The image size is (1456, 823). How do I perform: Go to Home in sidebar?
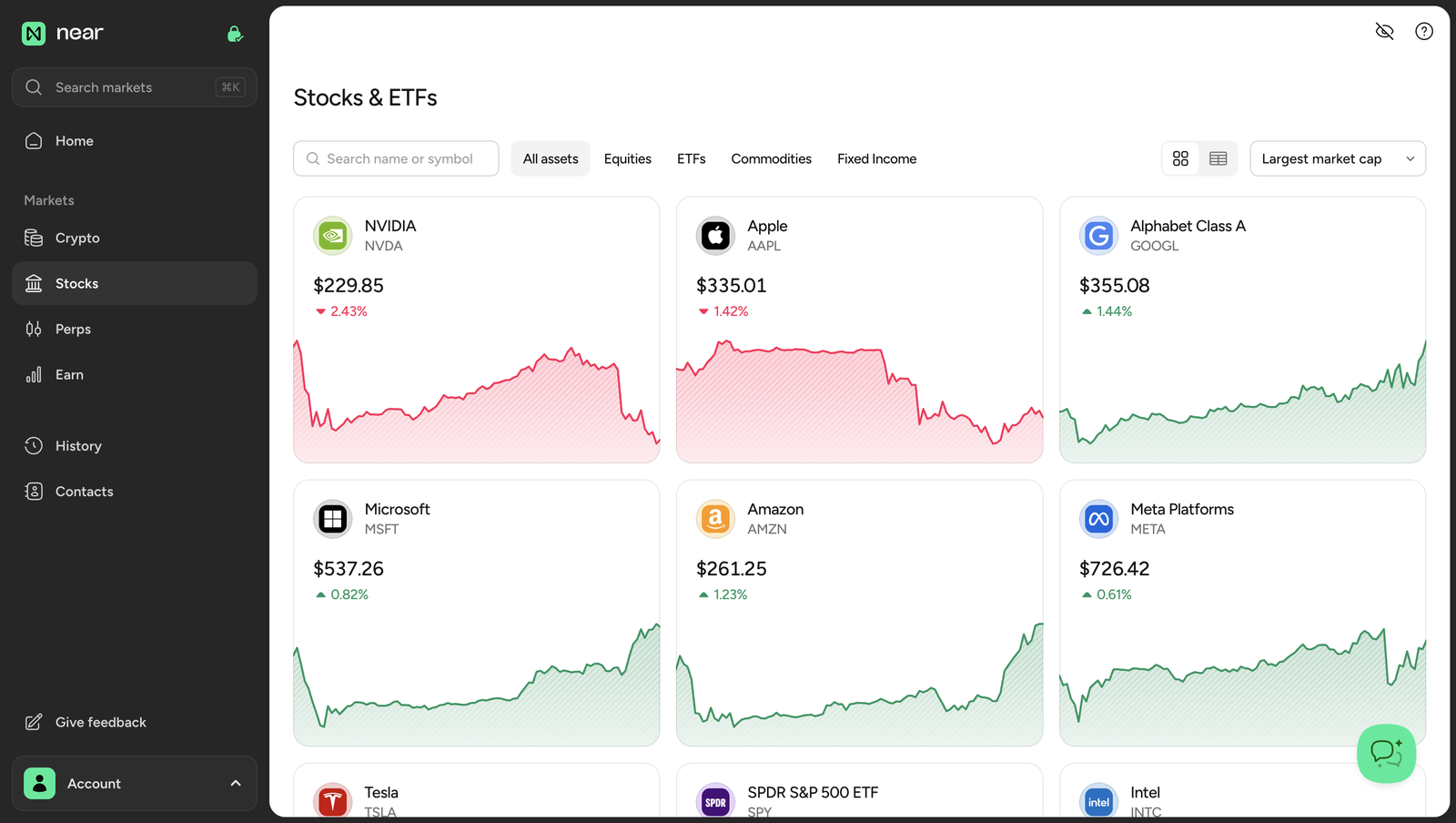(x=135, y=141)
